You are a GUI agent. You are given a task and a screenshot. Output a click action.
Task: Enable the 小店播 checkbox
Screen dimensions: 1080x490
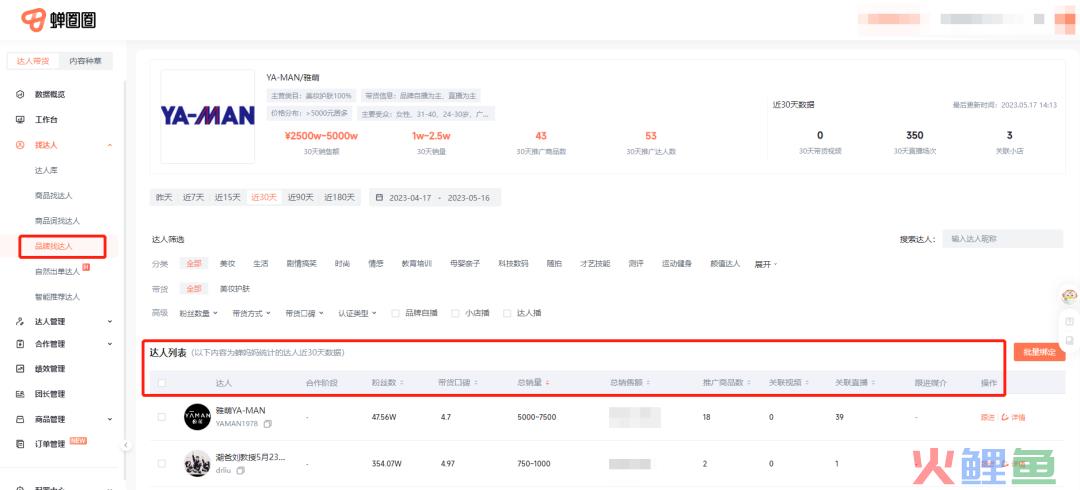click(455, 313)
